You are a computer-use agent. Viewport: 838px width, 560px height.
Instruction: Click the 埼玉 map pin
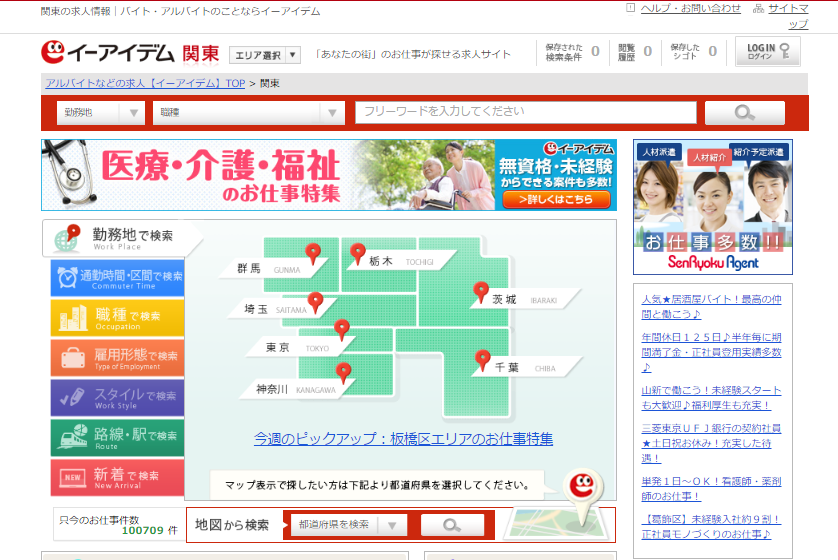tap(315, 302)
